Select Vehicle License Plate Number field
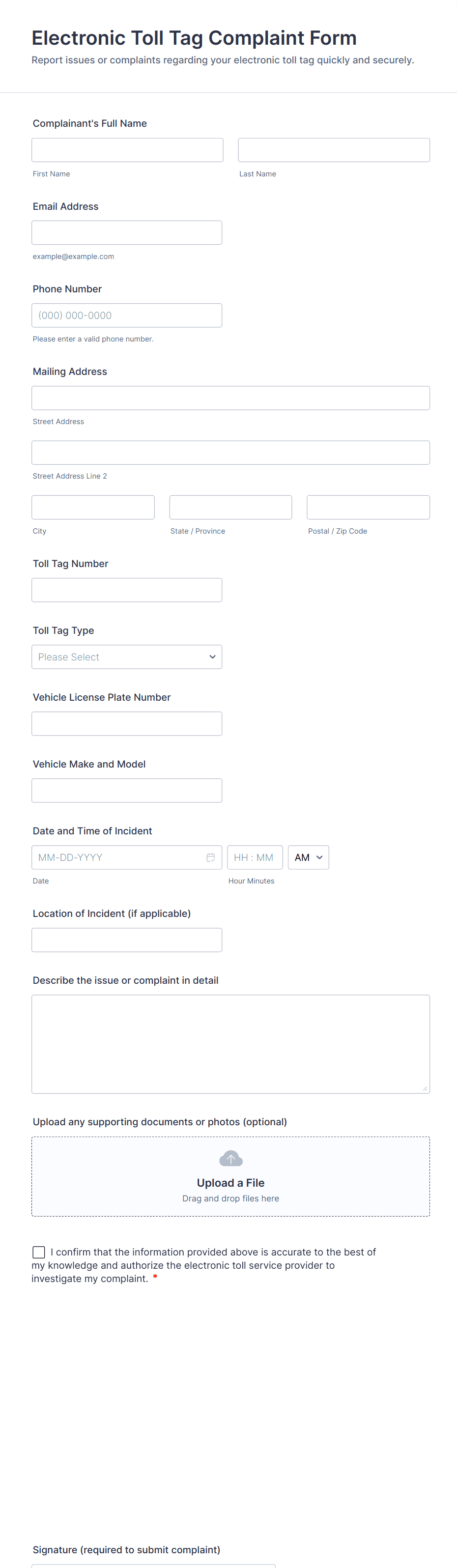This screenshot has width=457, height=1568. pos(127,724)
